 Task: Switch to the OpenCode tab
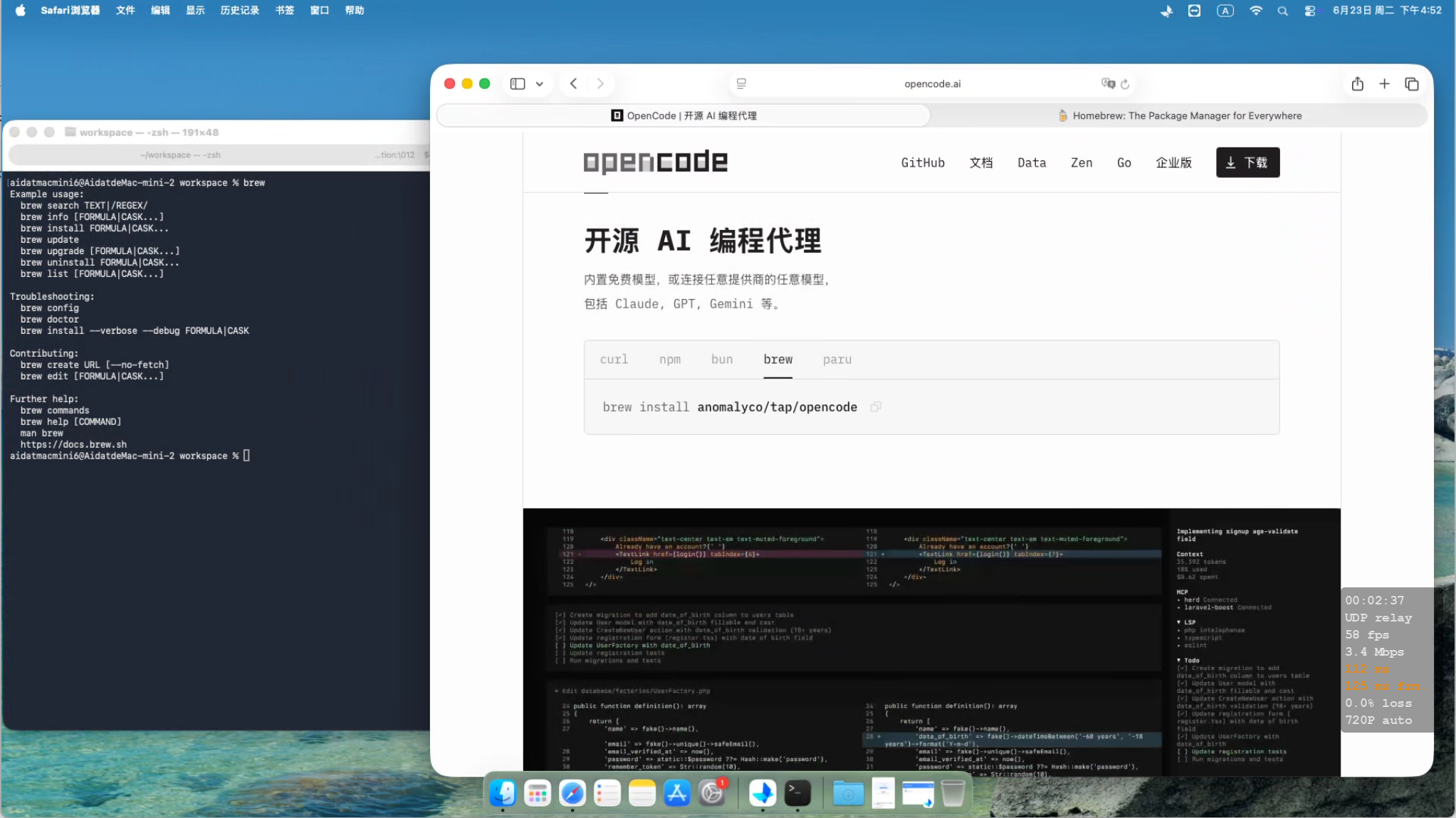tap(684, 115)
